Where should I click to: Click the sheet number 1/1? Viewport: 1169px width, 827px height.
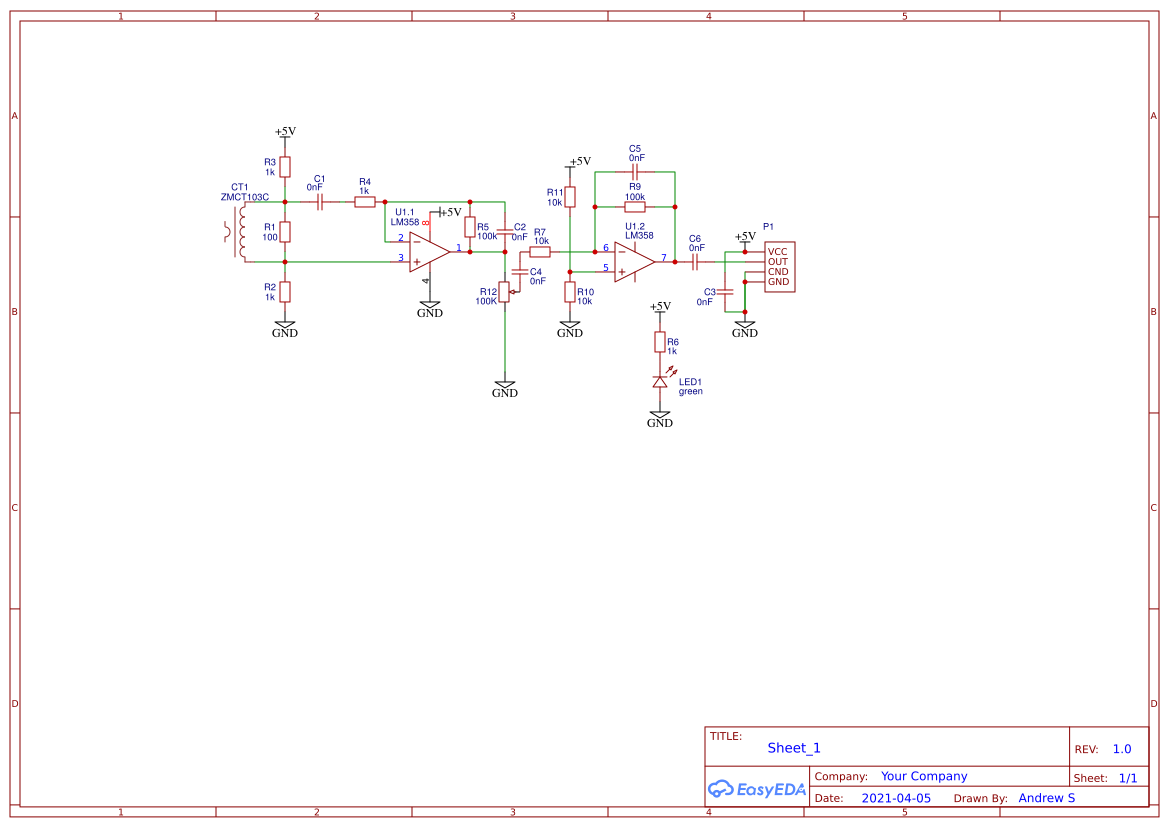pyautogui.click(x=1128, y=778)
